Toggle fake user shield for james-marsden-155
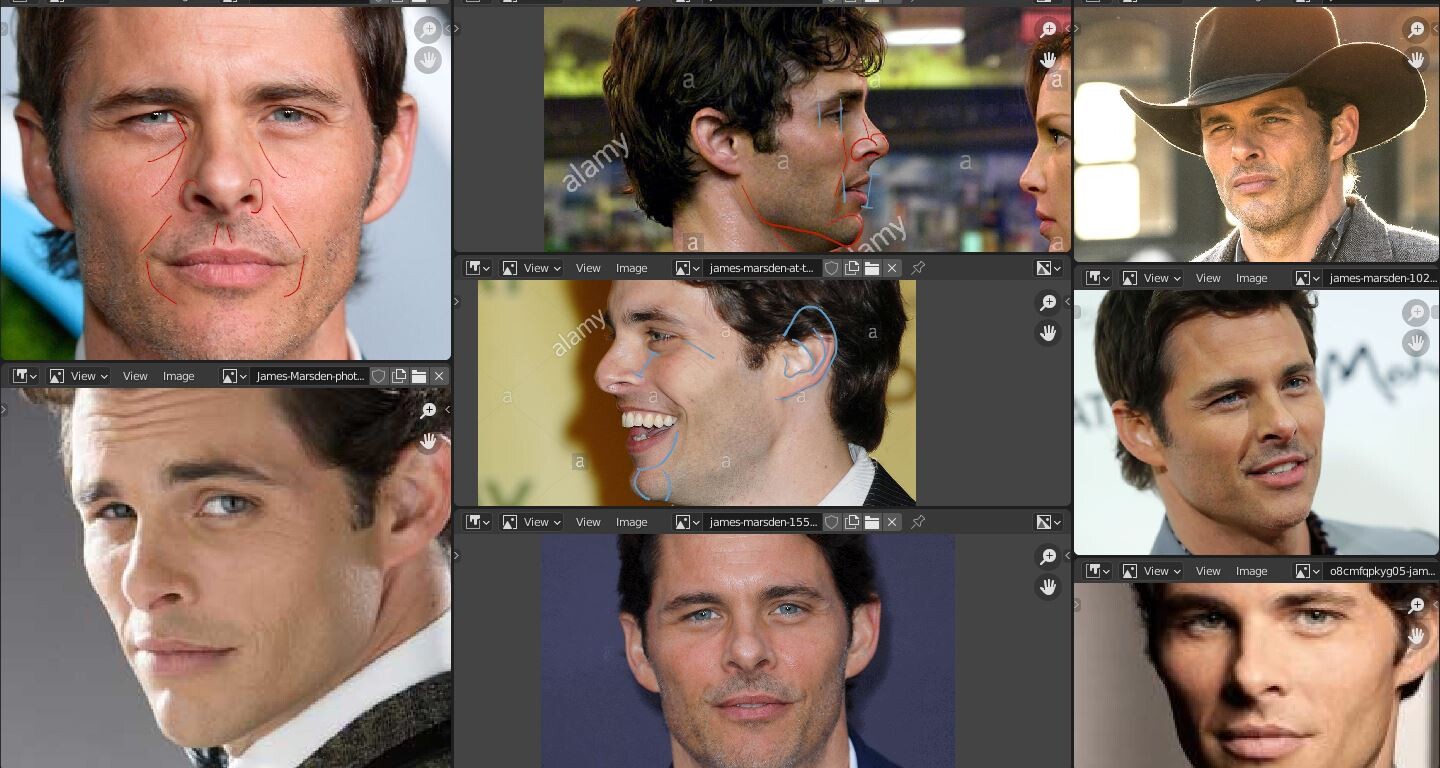 (832, 522)
